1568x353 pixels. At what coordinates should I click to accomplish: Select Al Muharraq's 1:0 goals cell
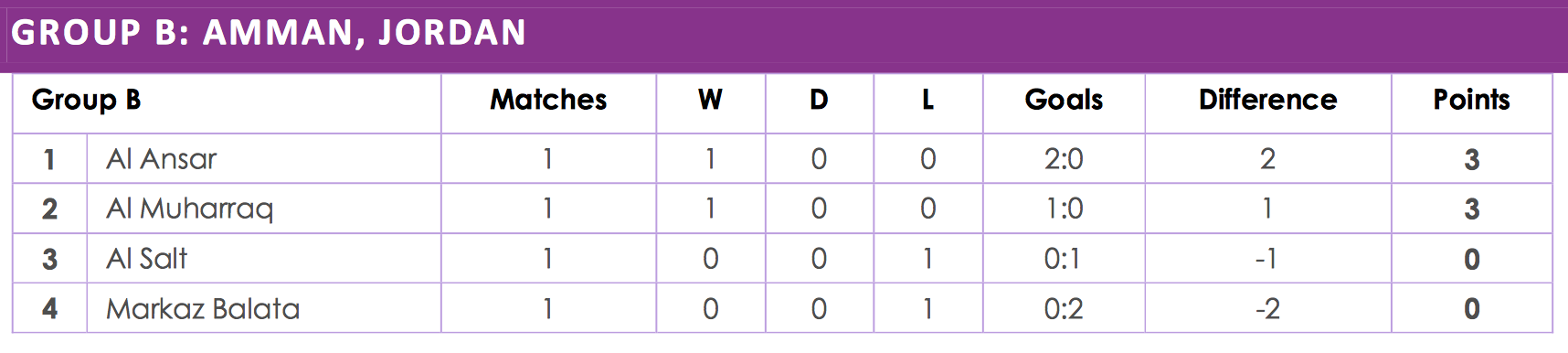(1064, 209)
